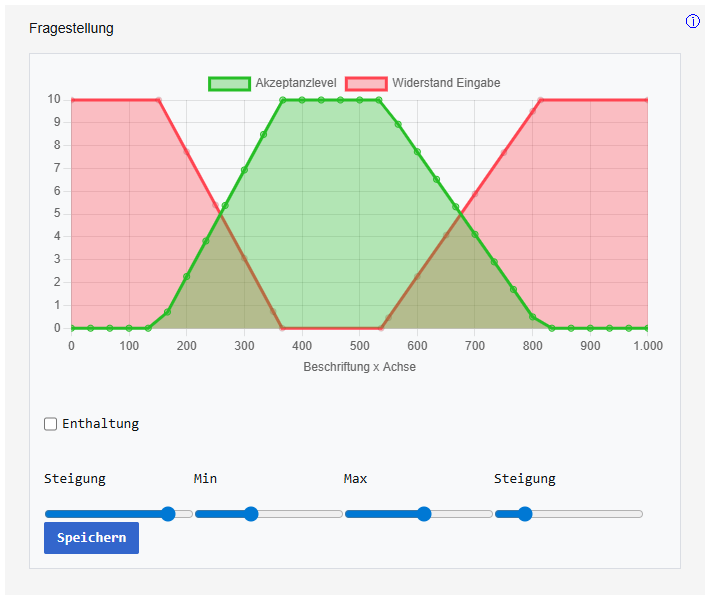The image size is (712, 600).
Task: Click the Widerstand Eingabe legend text
Action: (x=446, y=83)
